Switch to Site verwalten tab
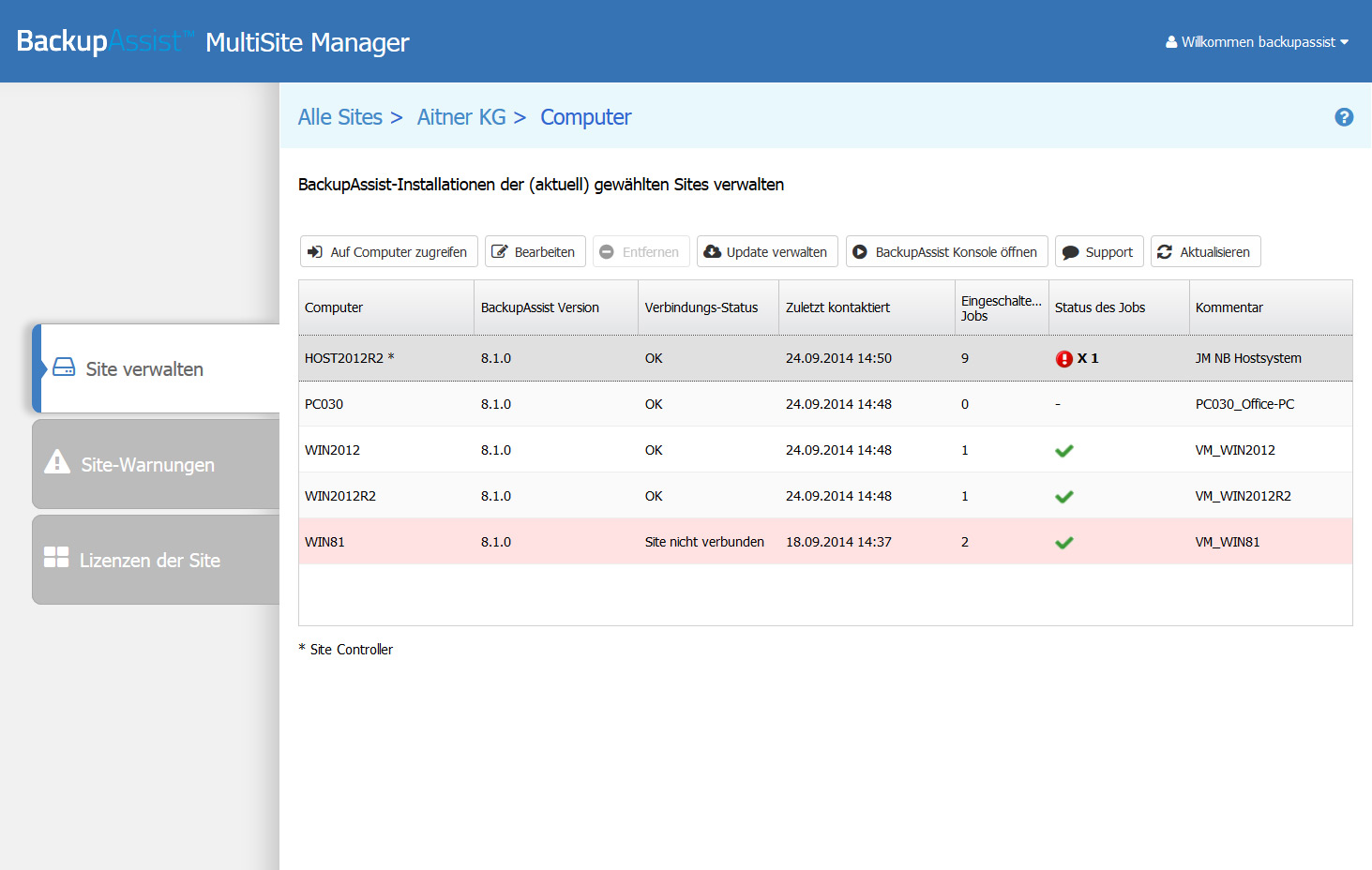The height and width of the screenshot is (870, 1372). [156, 368]
